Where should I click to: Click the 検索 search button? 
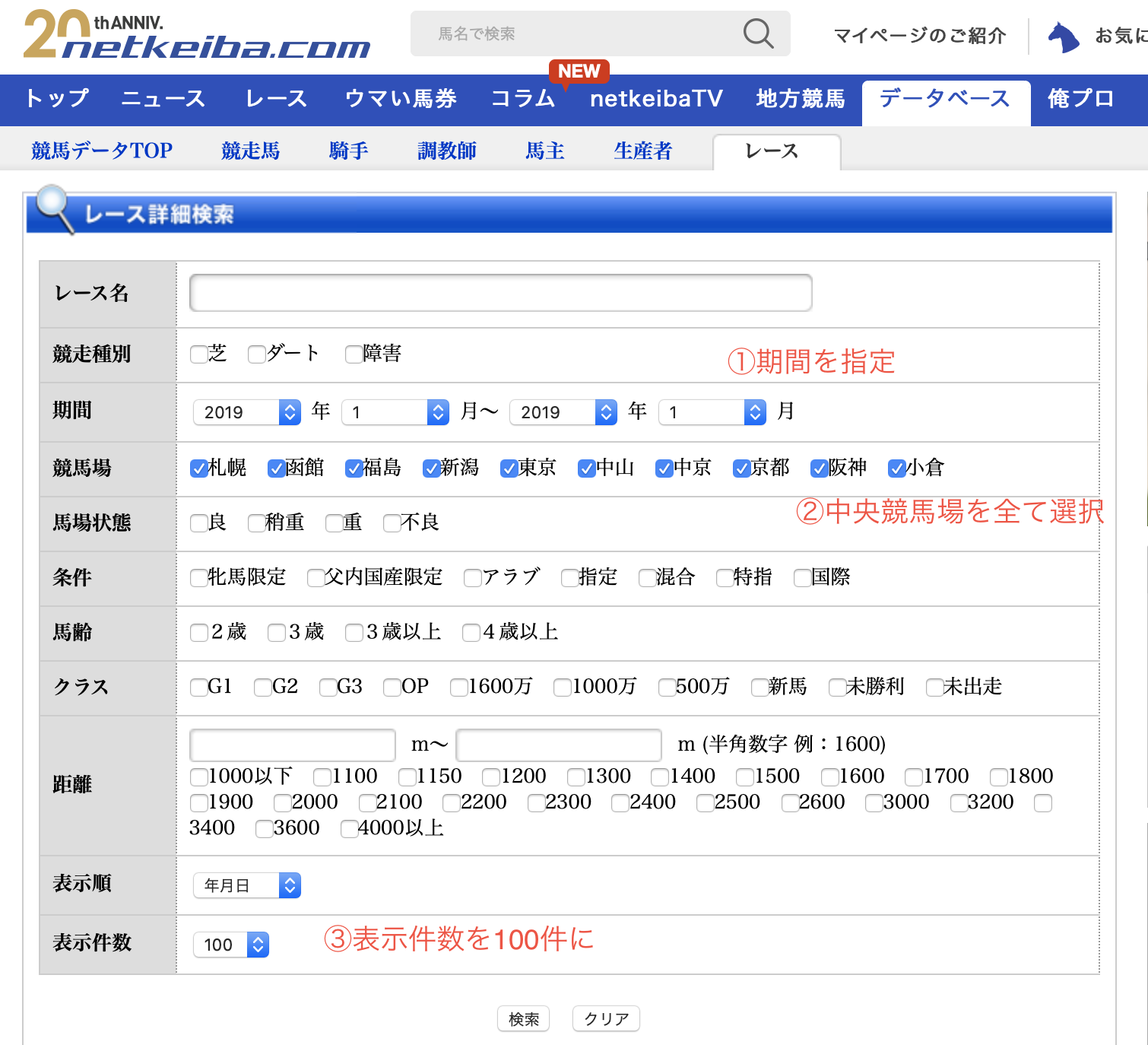523,1018
